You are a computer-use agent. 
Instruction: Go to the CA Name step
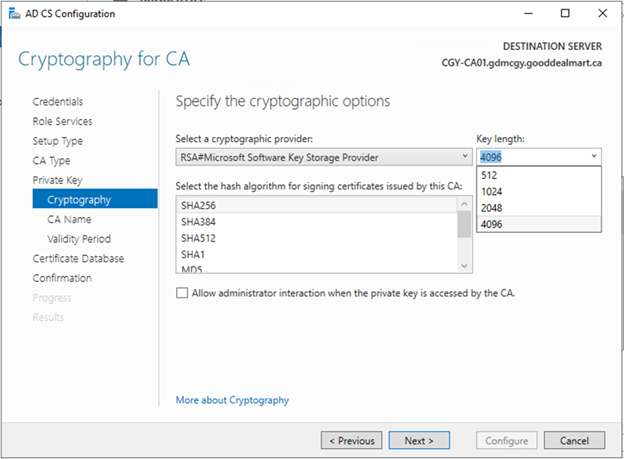69,219
